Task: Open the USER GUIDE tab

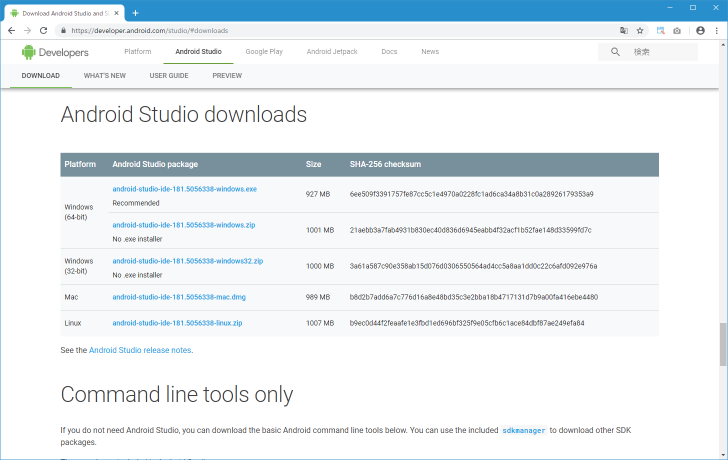Action: (169, 76)
